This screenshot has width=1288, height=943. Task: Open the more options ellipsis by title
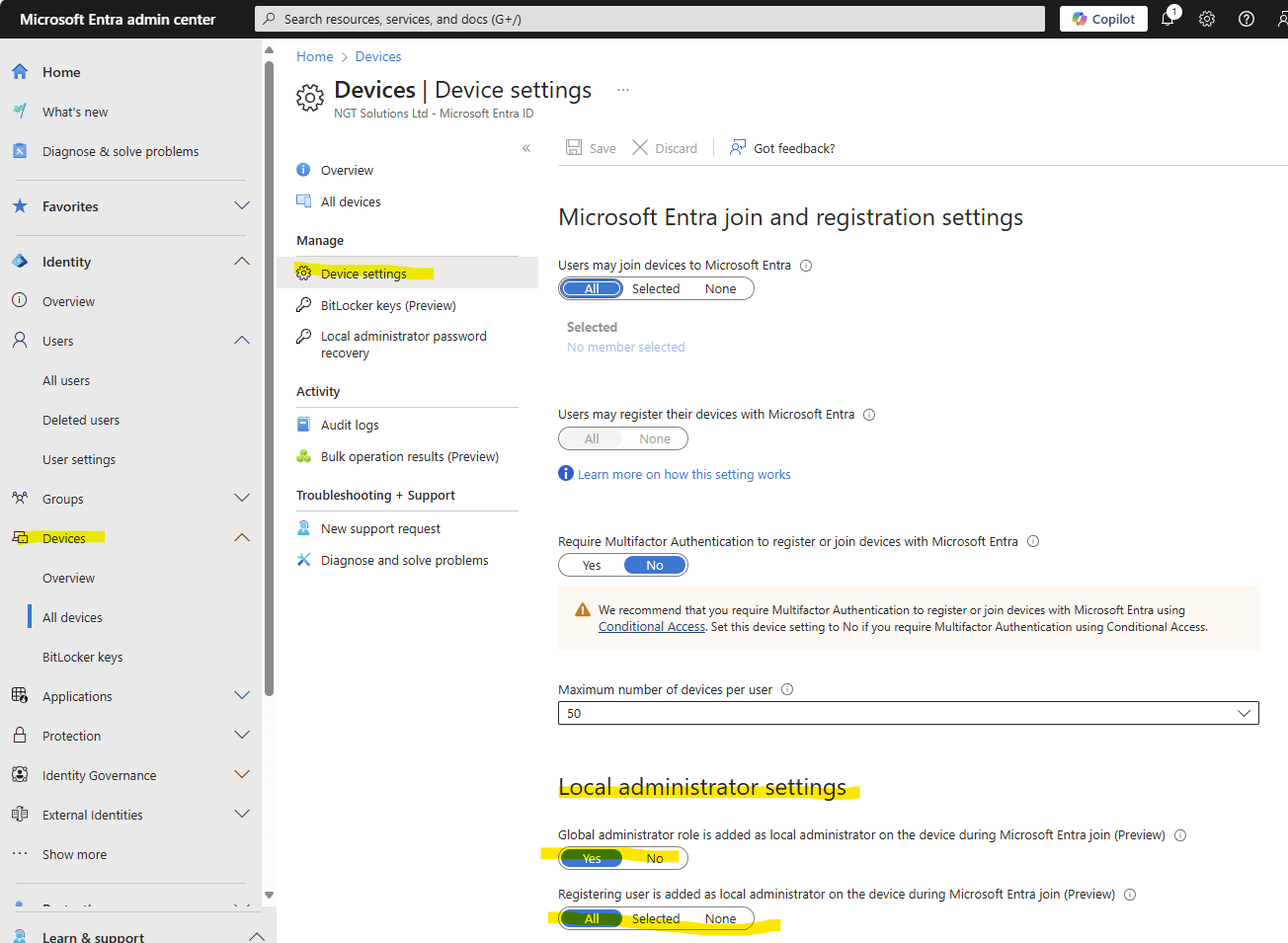tap(623, 90)
